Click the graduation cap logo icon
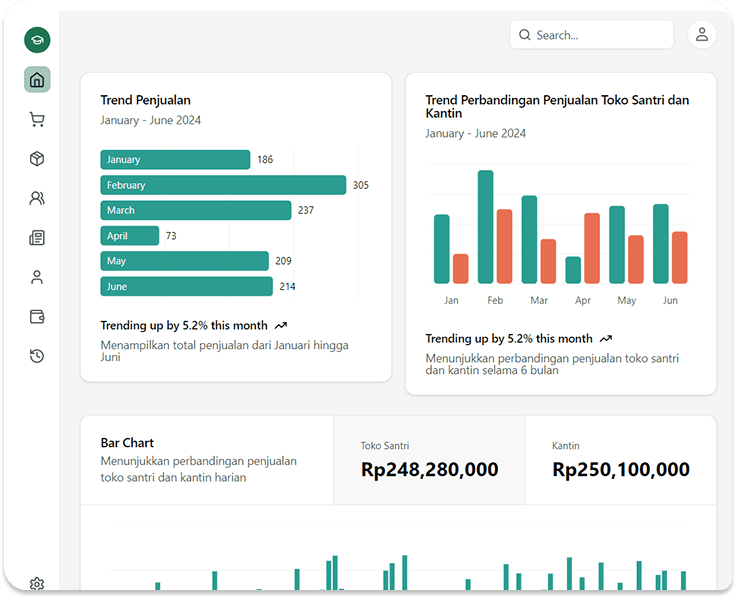The image size is (736, 598). click(x=37, y=40)
